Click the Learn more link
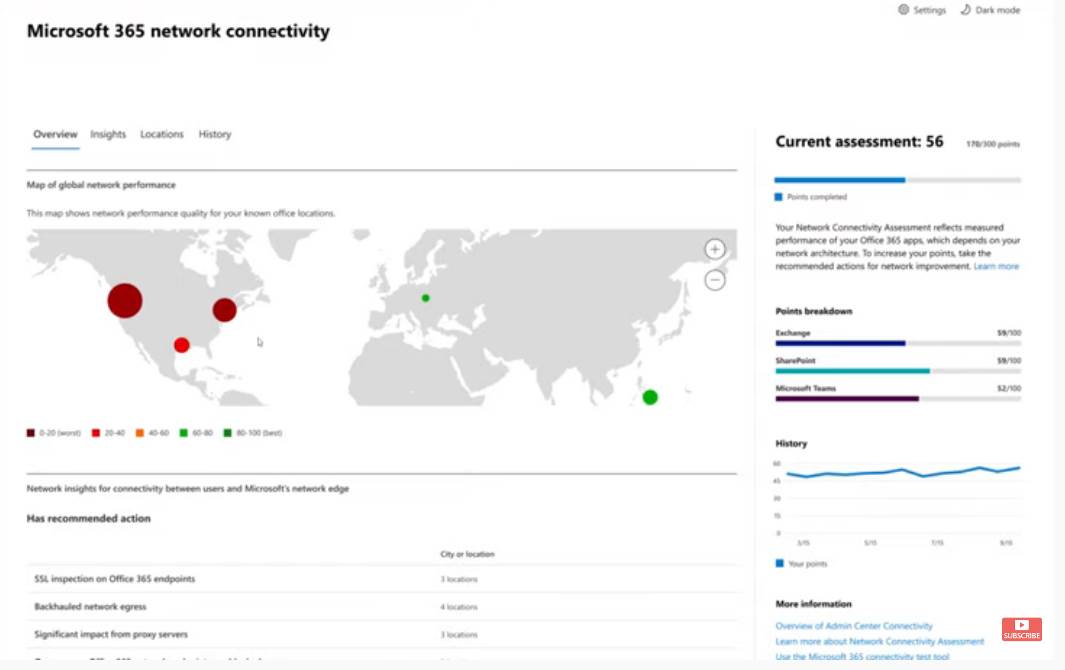Screen dimensions: 1065x670 coord(996,267)
